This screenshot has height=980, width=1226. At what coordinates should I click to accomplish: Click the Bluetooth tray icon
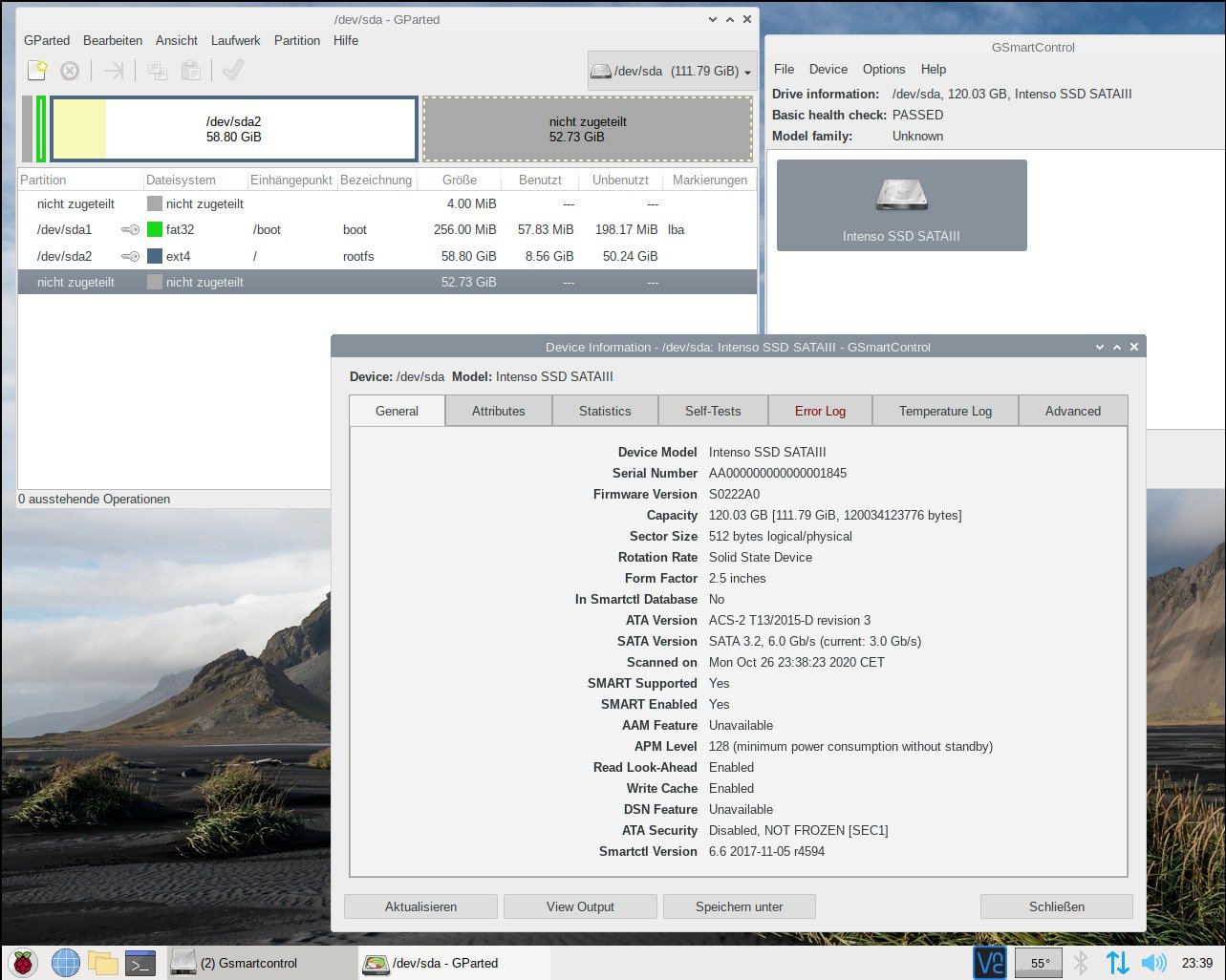coord(1081,963)
